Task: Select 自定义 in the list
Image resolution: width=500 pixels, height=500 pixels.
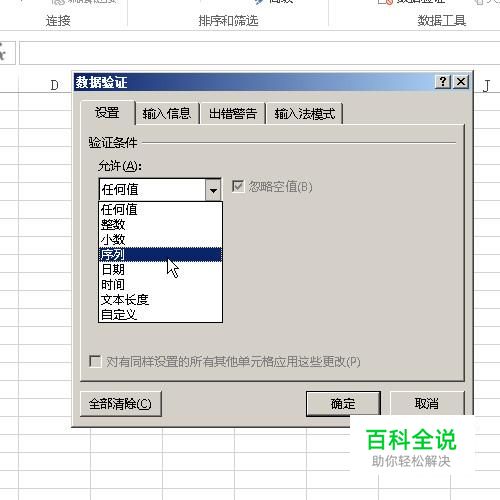Action: pyautogui.click(x=160, y=314)
